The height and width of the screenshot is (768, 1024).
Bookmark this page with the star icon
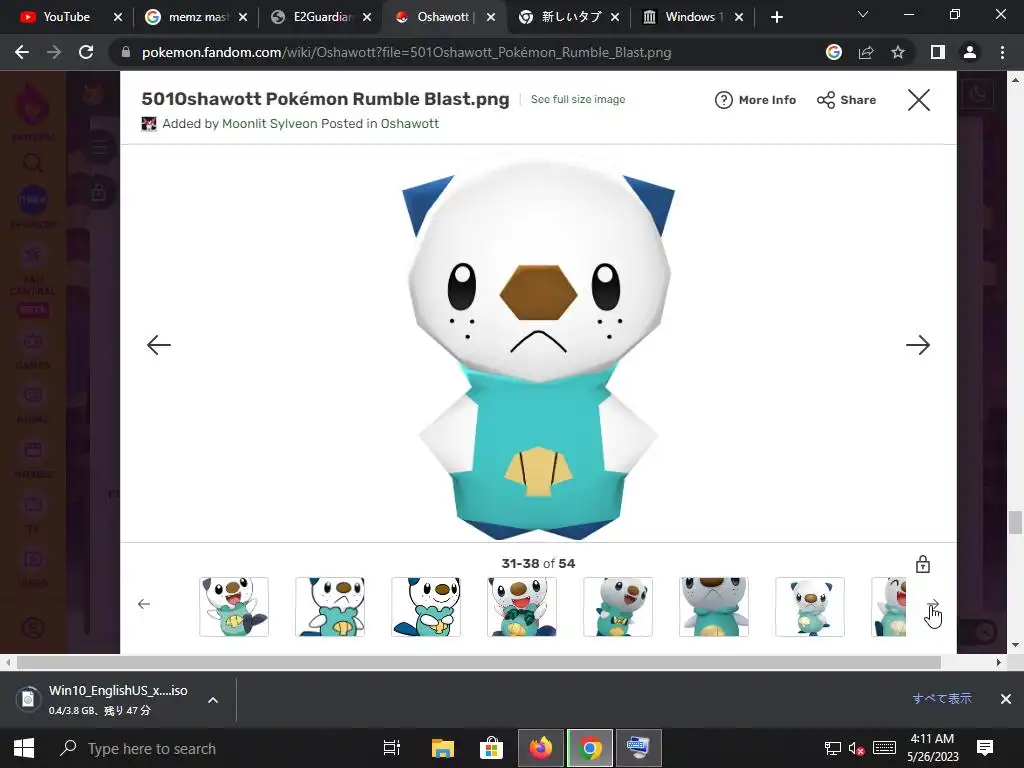coord(898,52)
